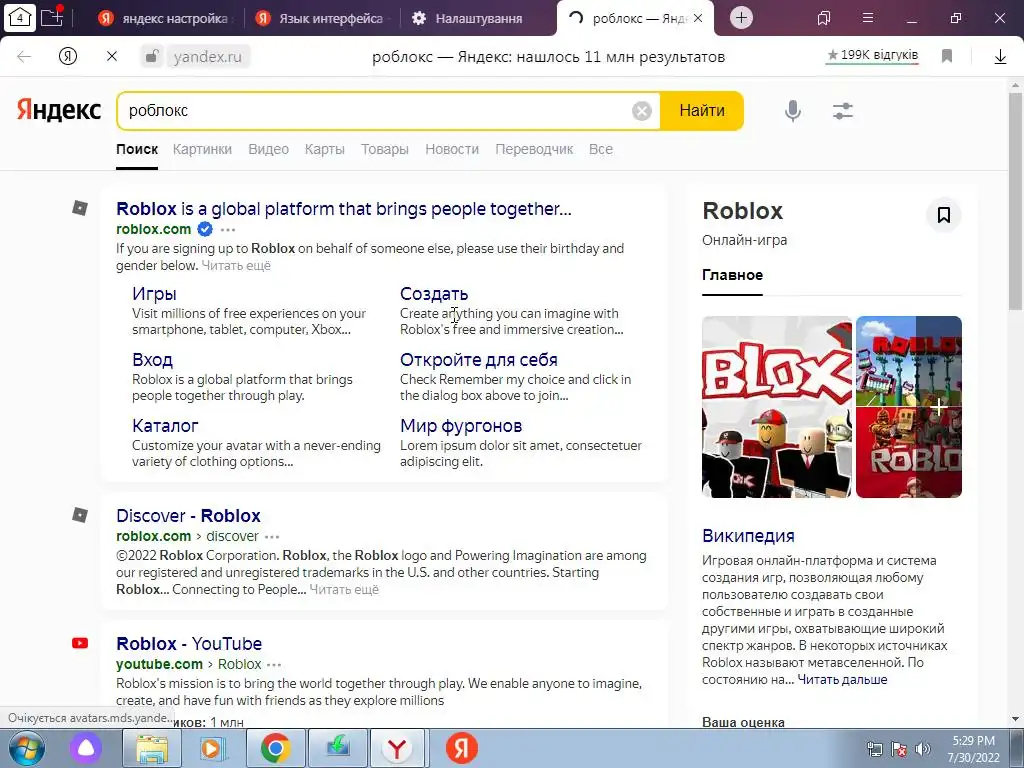
Task: Open the 'Roblox - YouTube' result
Action: click(x=189, y=644)
